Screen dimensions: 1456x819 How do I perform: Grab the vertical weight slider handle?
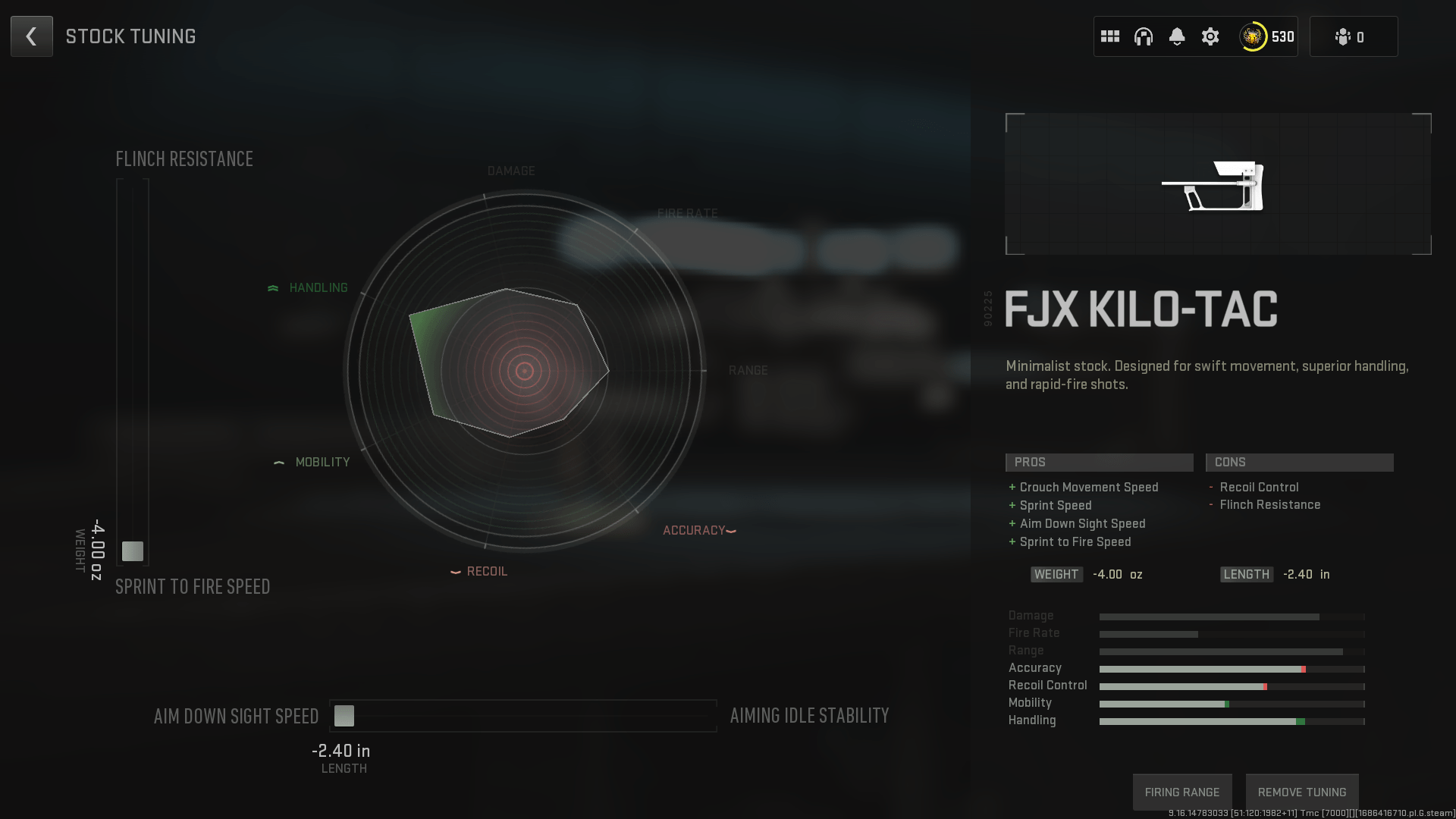(x=133, y=551)
